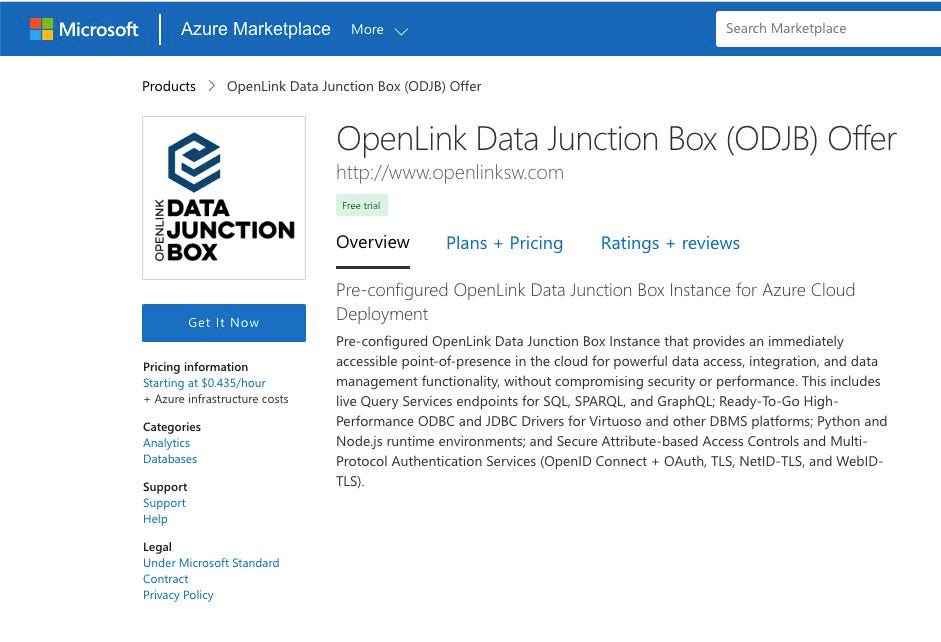Open the More navigation dropdown
Screen dimensions: 941x642
coord(367,29)
